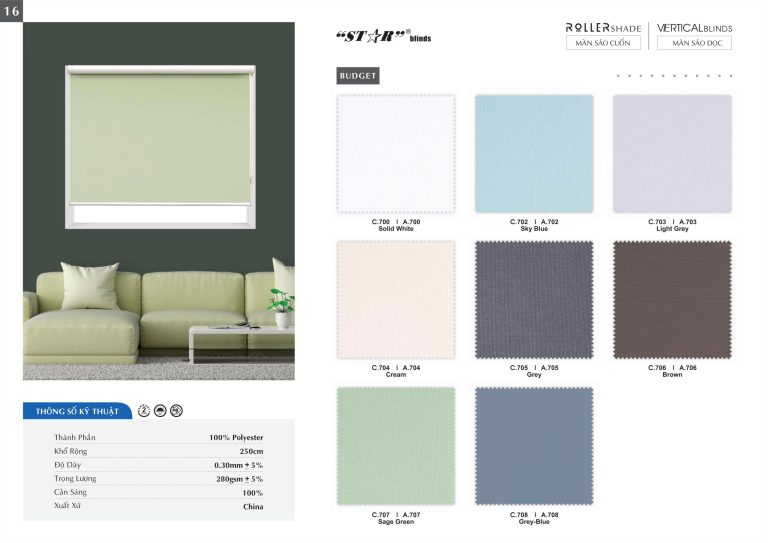Choose the Sage Green C.707 swatch
The width and height of the screenshot is (768, 543).
tap(396, 446)
